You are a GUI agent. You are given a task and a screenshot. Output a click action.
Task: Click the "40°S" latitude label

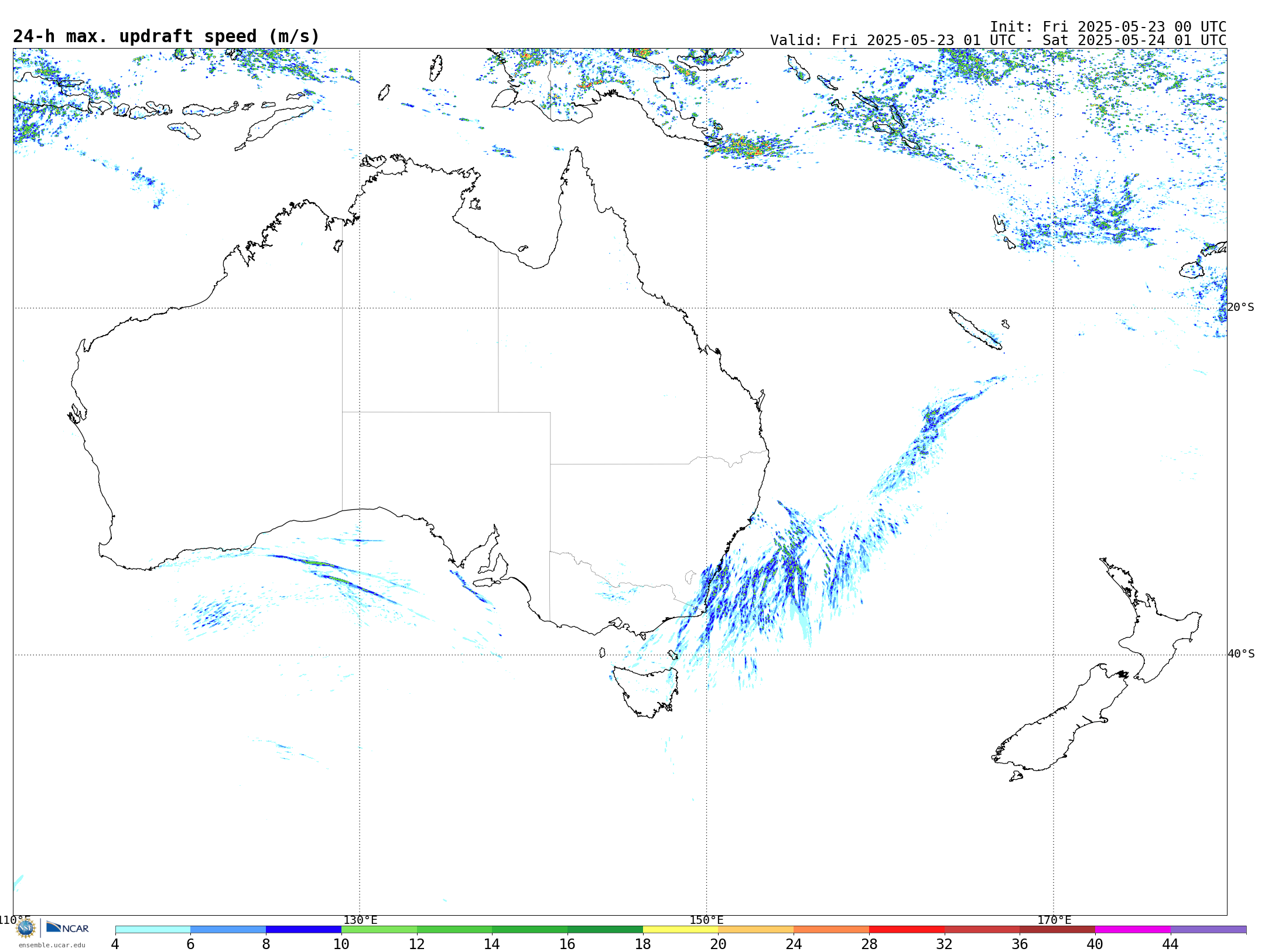1241,654
